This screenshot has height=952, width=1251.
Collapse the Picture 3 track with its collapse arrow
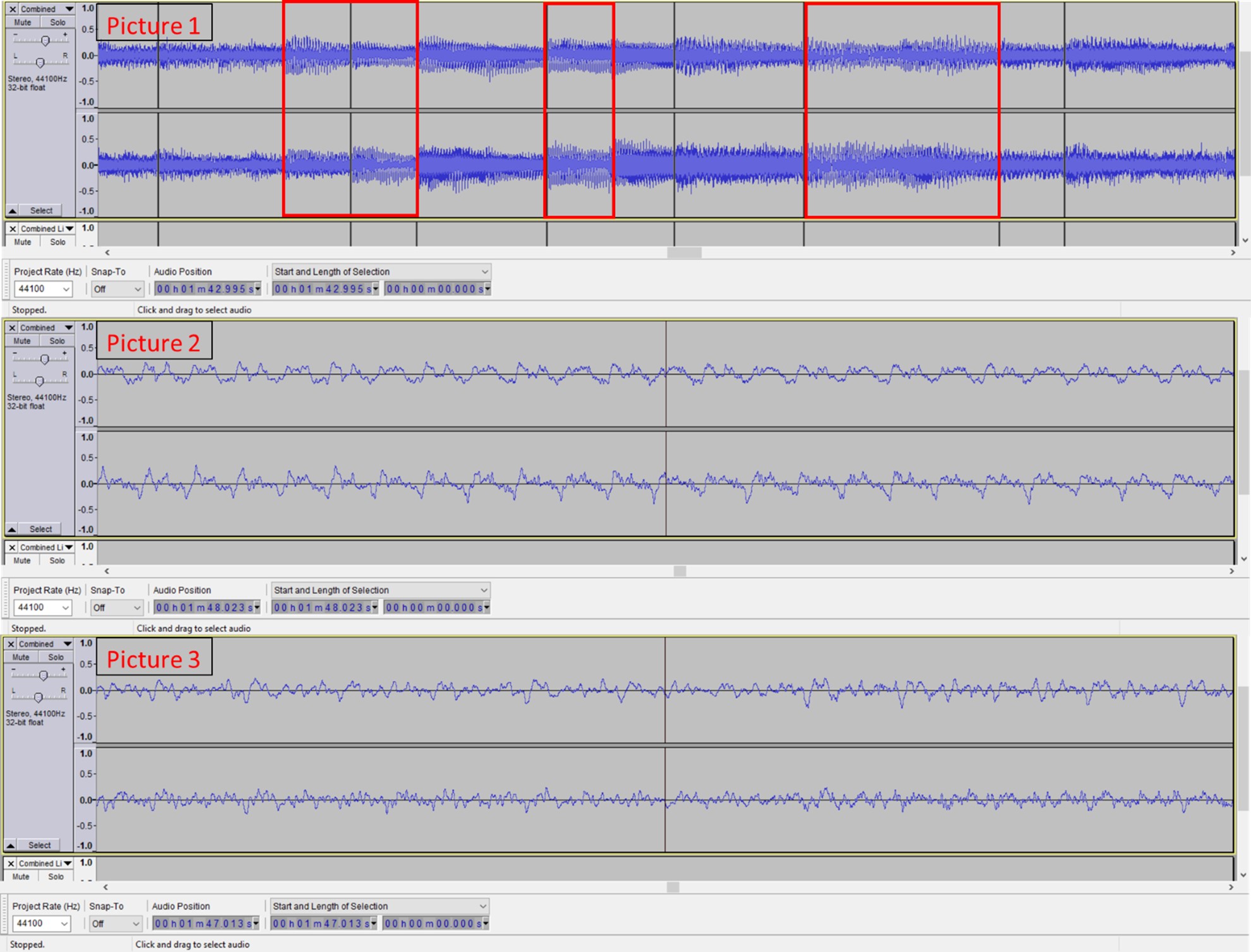[10, 845]
